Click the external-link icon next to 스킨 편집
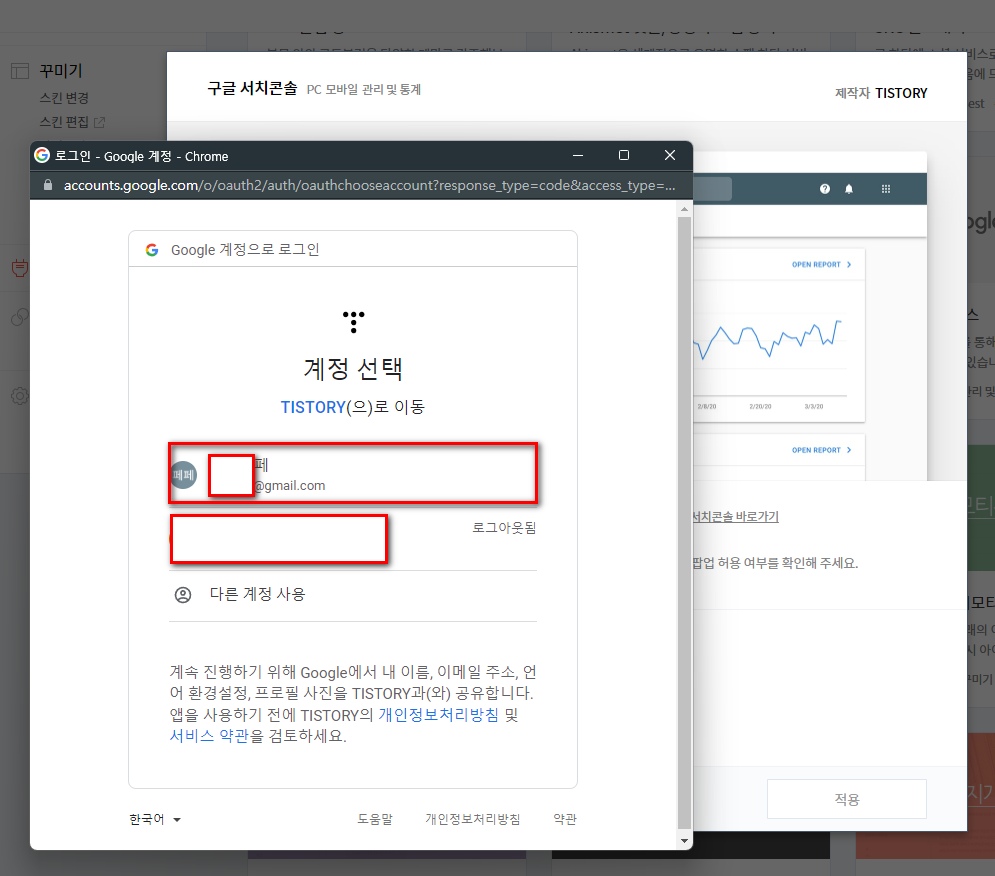995x876 pixels. (x=100, y=122)
